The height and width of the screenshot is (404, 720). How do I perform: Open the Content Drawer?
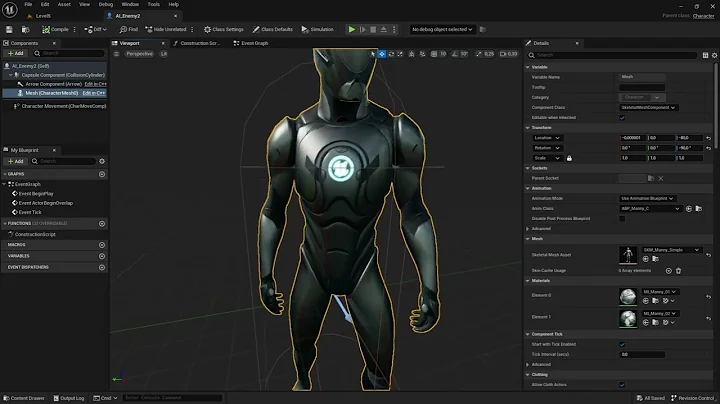point(24,398)
